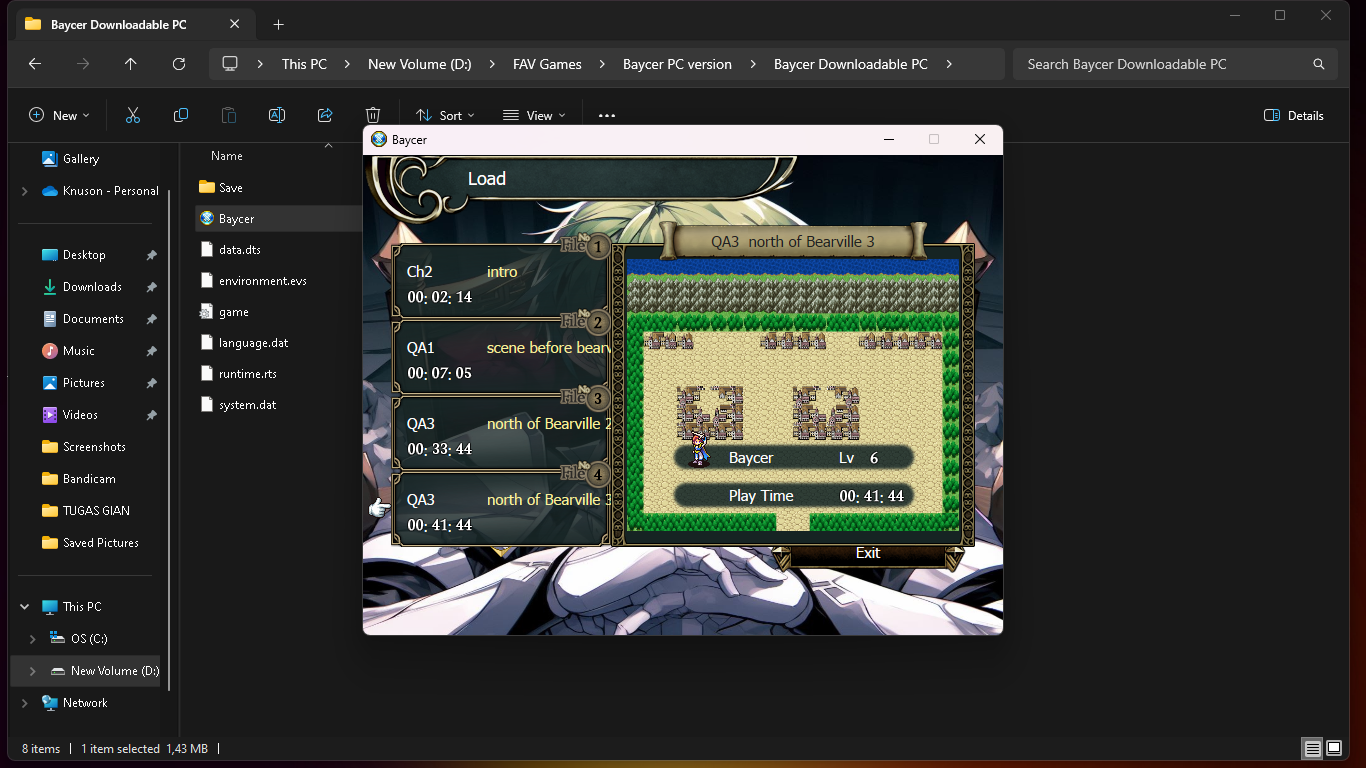Open the View dropdown menu

(534, 115)
